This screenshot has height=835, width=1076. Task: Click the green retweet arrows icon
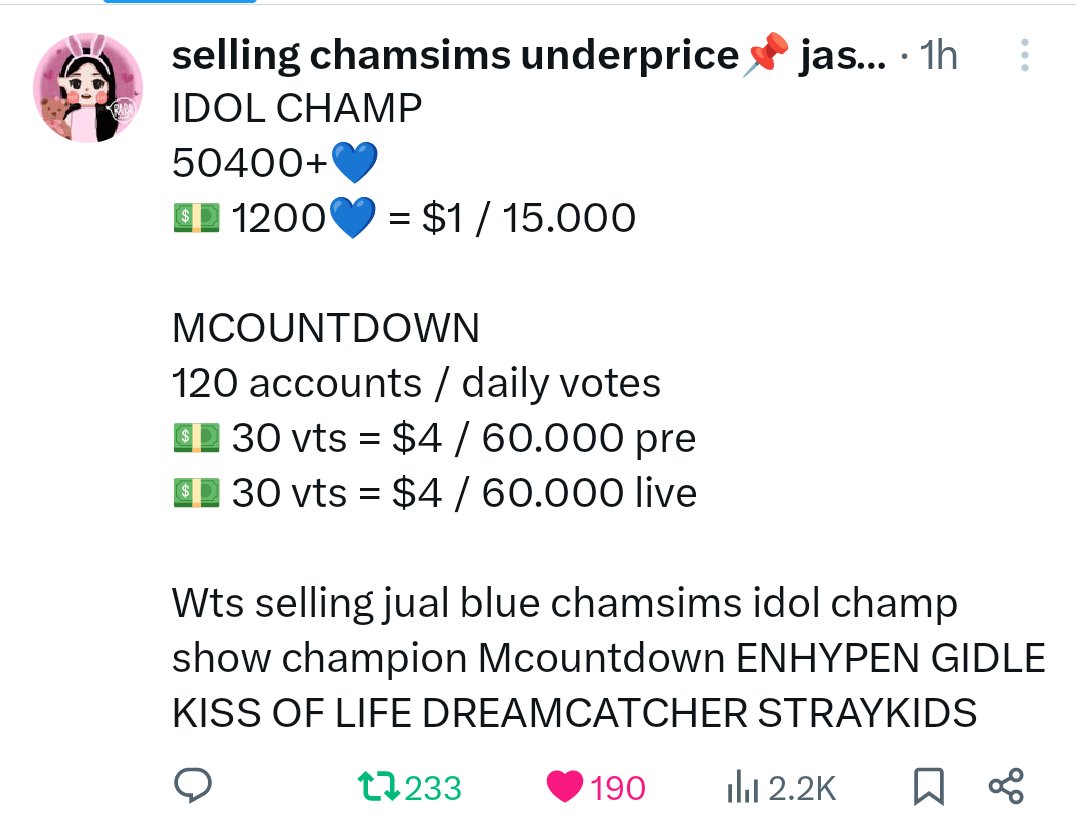point(379,787)
